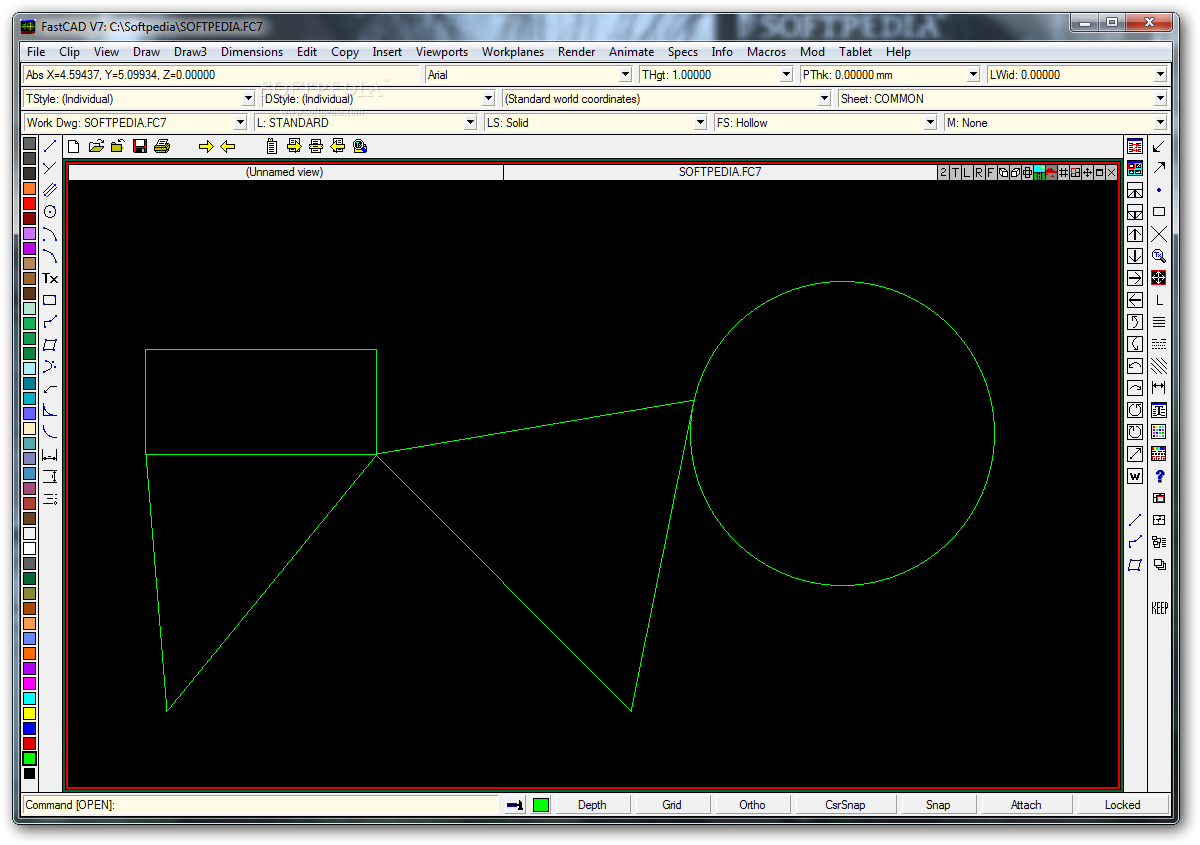Click the yellow left arrow icon
1200x845 pixels.
coord(228,146)
